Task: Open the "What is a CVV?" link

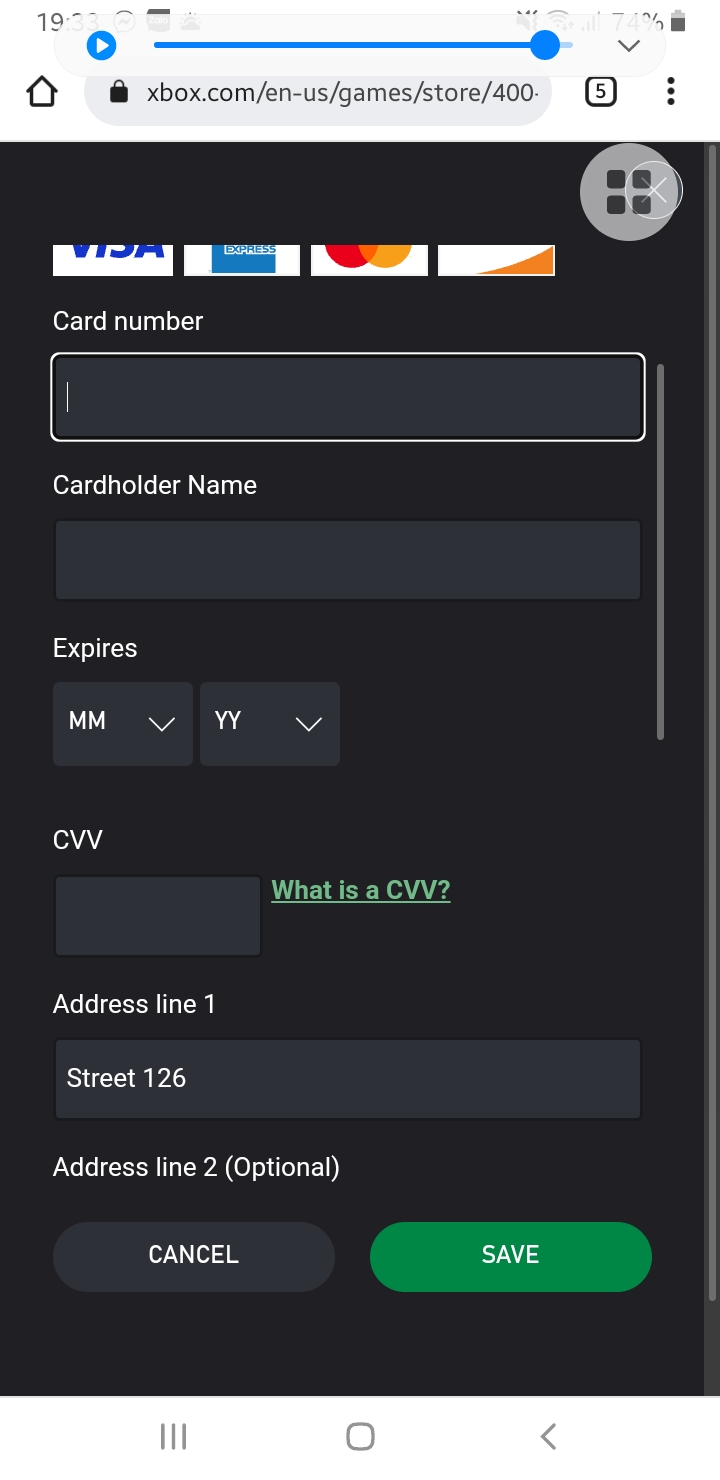Action: 361,890
